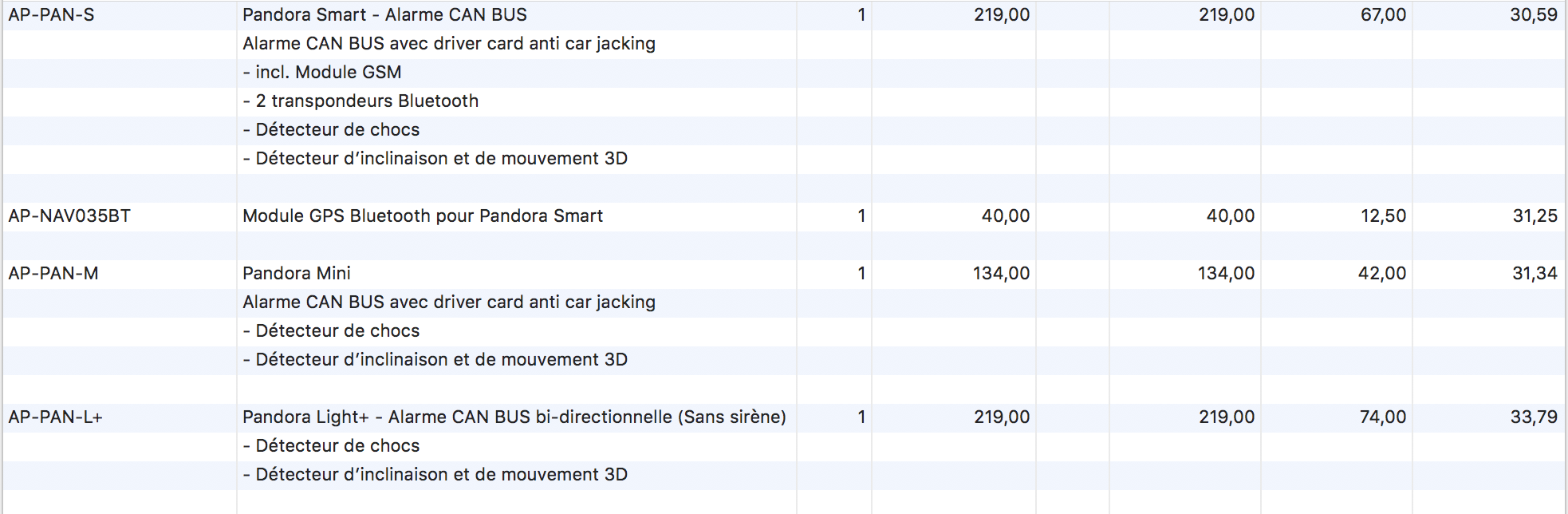This screenshot has height=514, width=1568.
Task: Click the 'Pandora Light+' description cell
Action: pos(514,417)
